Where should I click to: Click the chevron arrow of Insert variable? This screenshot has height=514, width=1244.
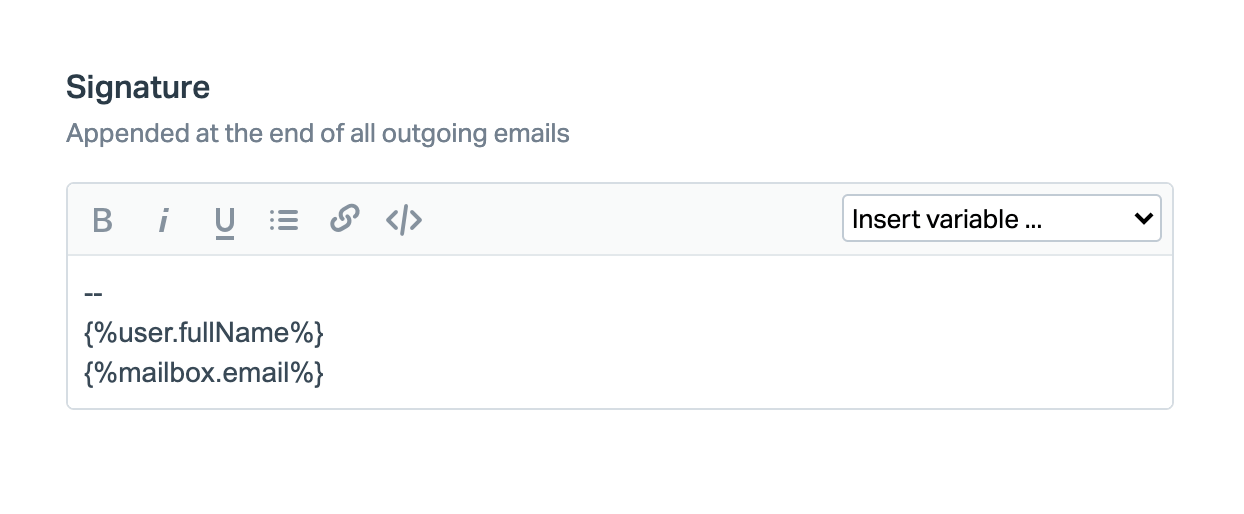[1144, 219]
